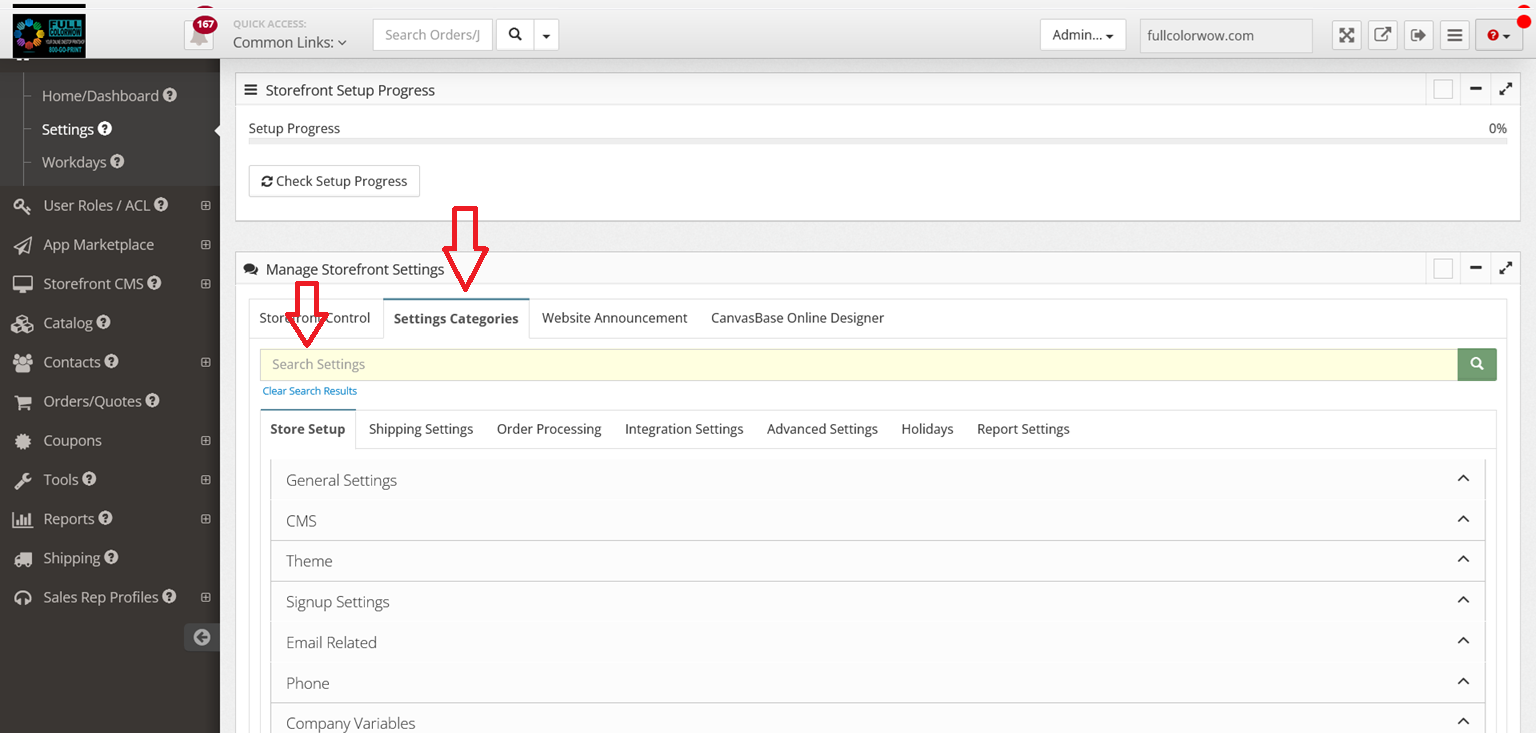
Task: Expand the General Settings accordion section
Action: 877,480
